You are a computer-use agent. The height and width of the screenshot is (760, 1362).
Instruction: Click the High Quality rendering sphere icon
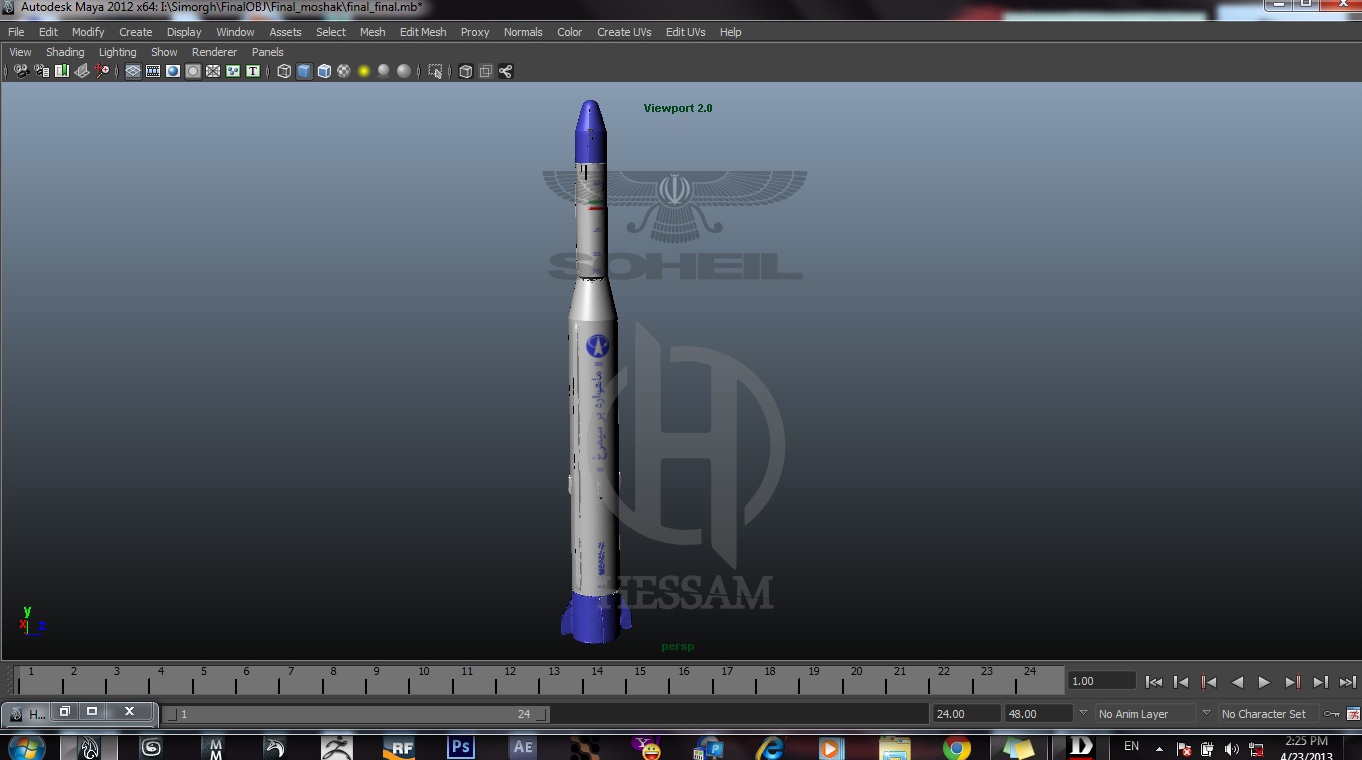click(x=404, y=71)
